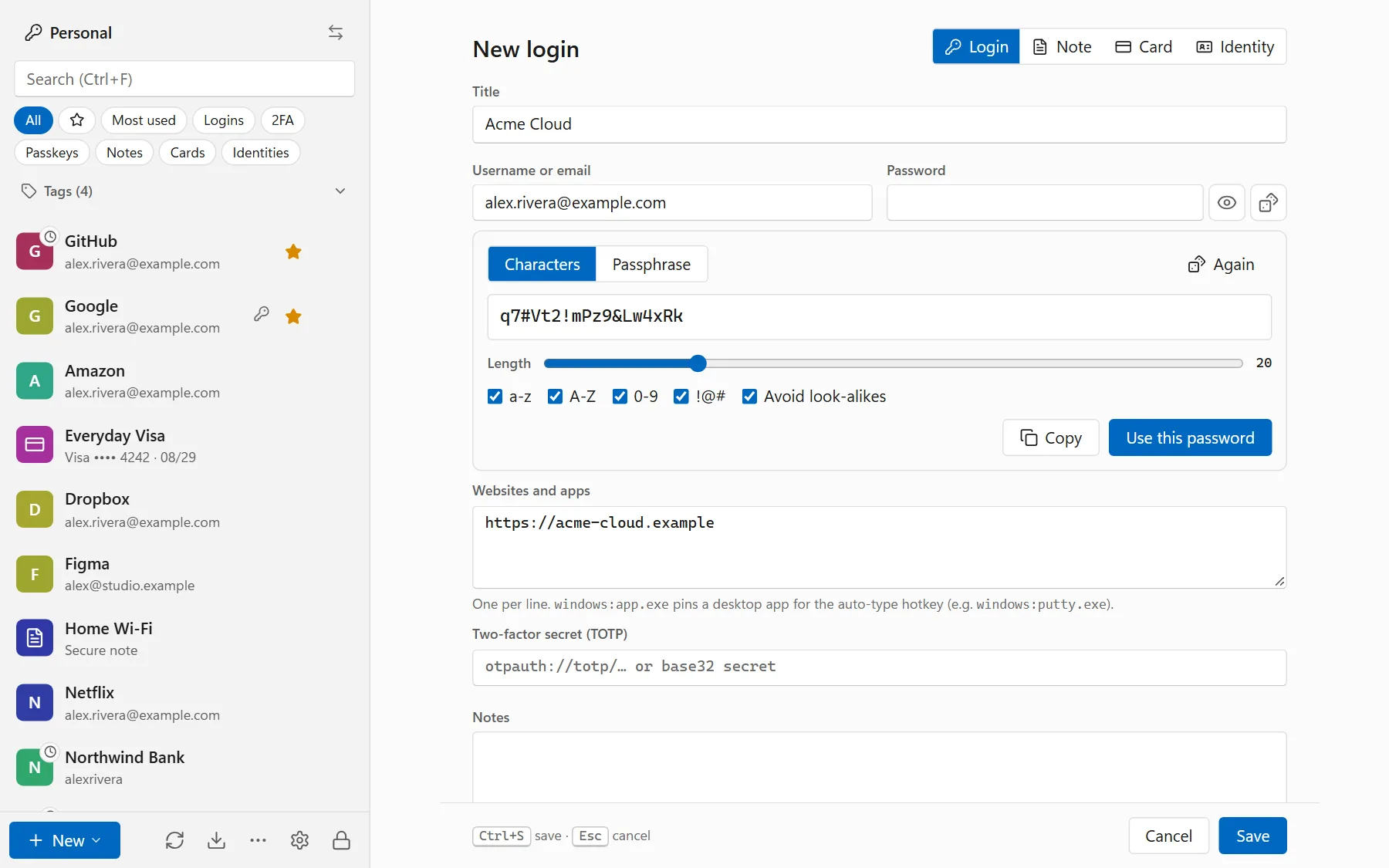
Task: Filter list by Passkeys
Action: (x=52, y=153)
